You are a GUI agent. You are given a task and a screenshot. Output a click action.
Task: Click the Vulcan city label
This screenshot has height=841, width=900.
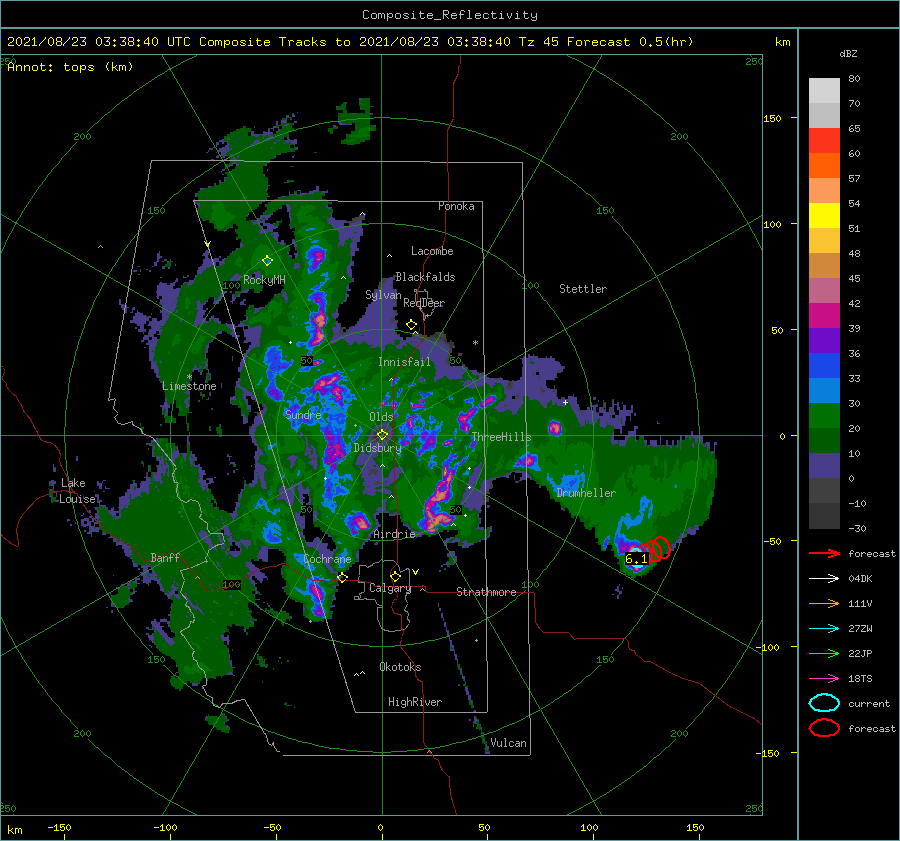pos(508,743)
